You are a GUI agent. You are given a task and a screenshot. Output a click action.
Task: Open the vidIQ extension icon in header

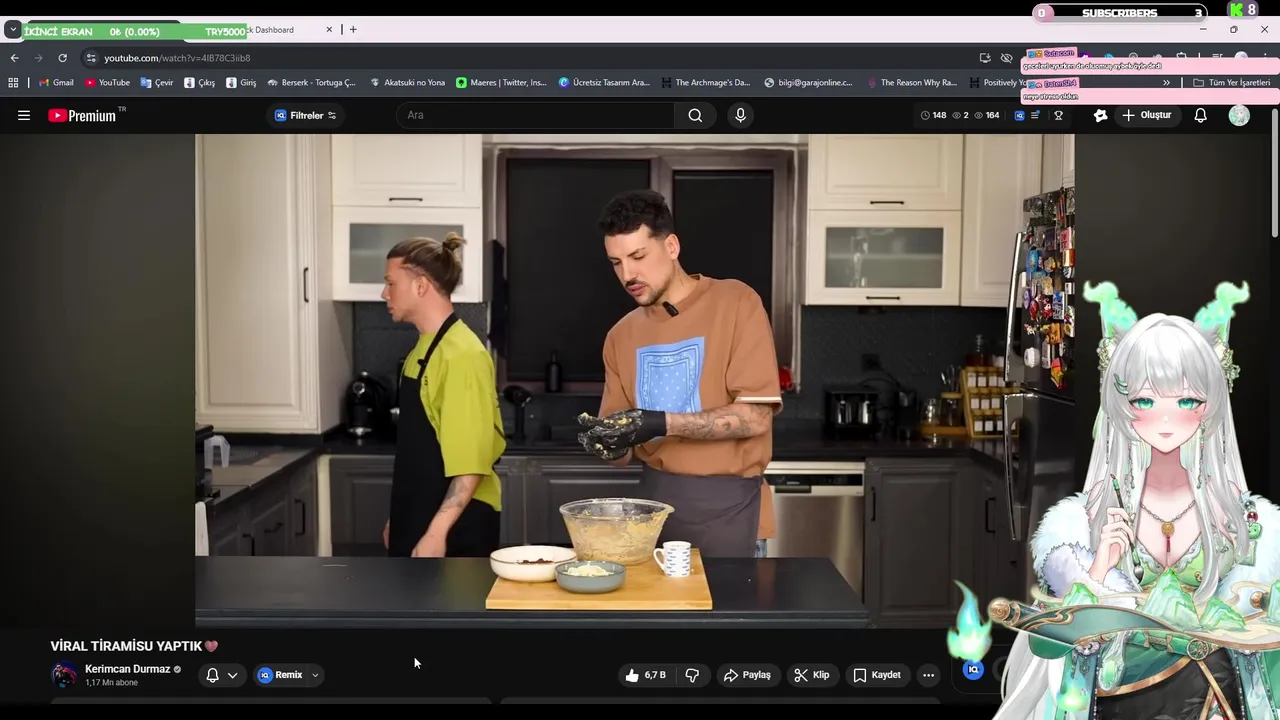point(1019,115)
